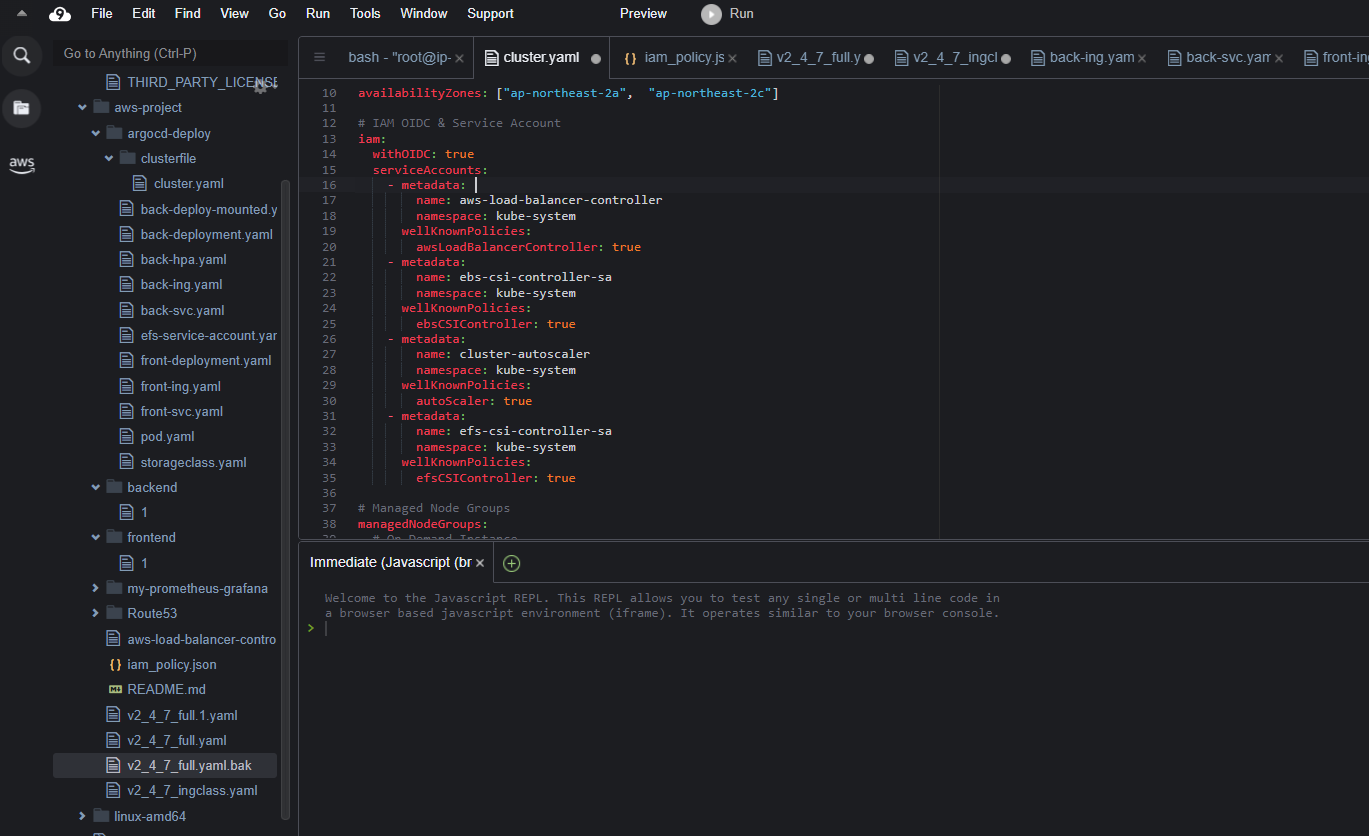Switch to the back-svc.yaml tab
Image resolution: width=1369 pixels, height=836 pixels.
coord(1226,58)
